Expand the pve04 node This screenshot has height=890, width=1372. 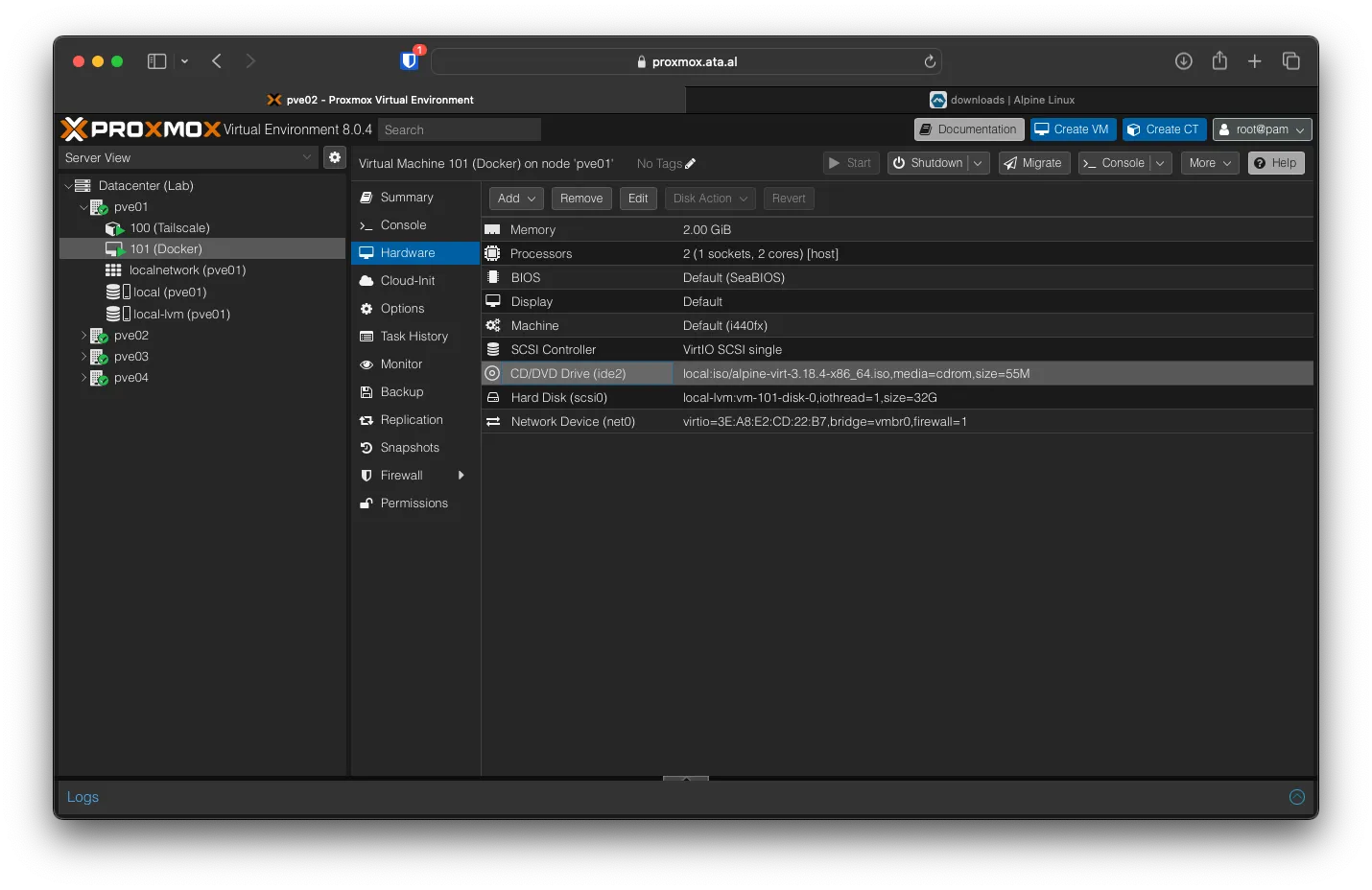83,378
